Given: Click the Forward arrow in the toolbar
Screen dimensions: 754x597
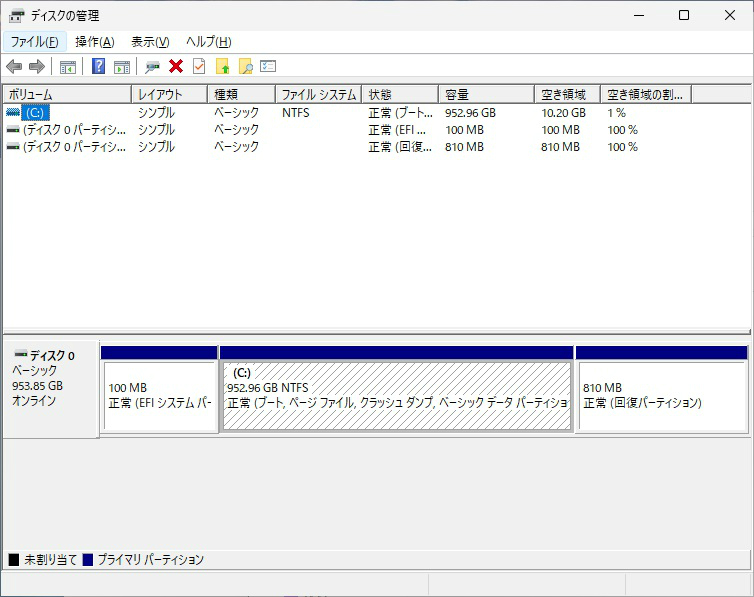Looking at the screenshot, I should point(37,67).
